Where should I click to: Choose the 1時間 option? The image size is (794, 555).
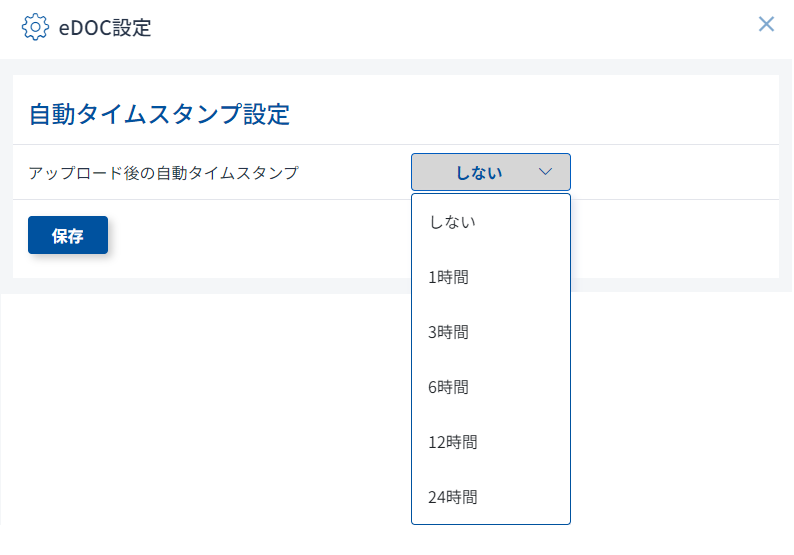(448, 277)
